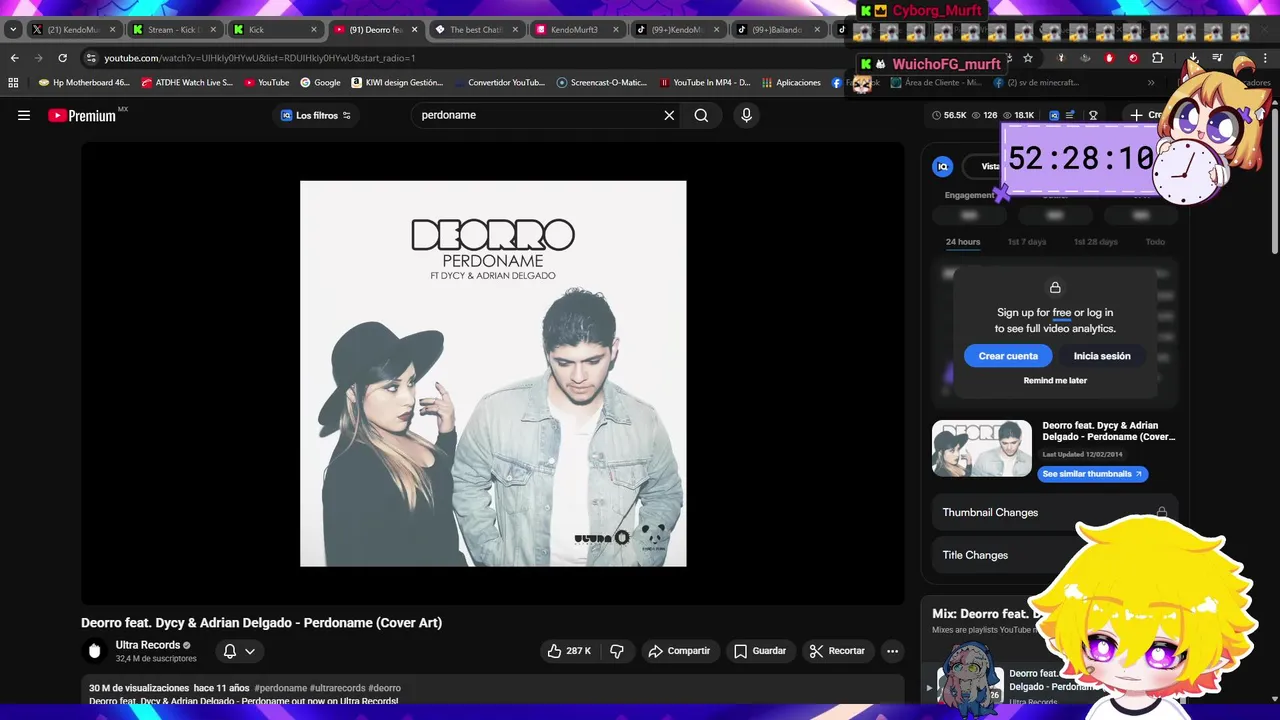Like the video (287 K)
Screen dimensions: 1280x720
coord(569,651)
